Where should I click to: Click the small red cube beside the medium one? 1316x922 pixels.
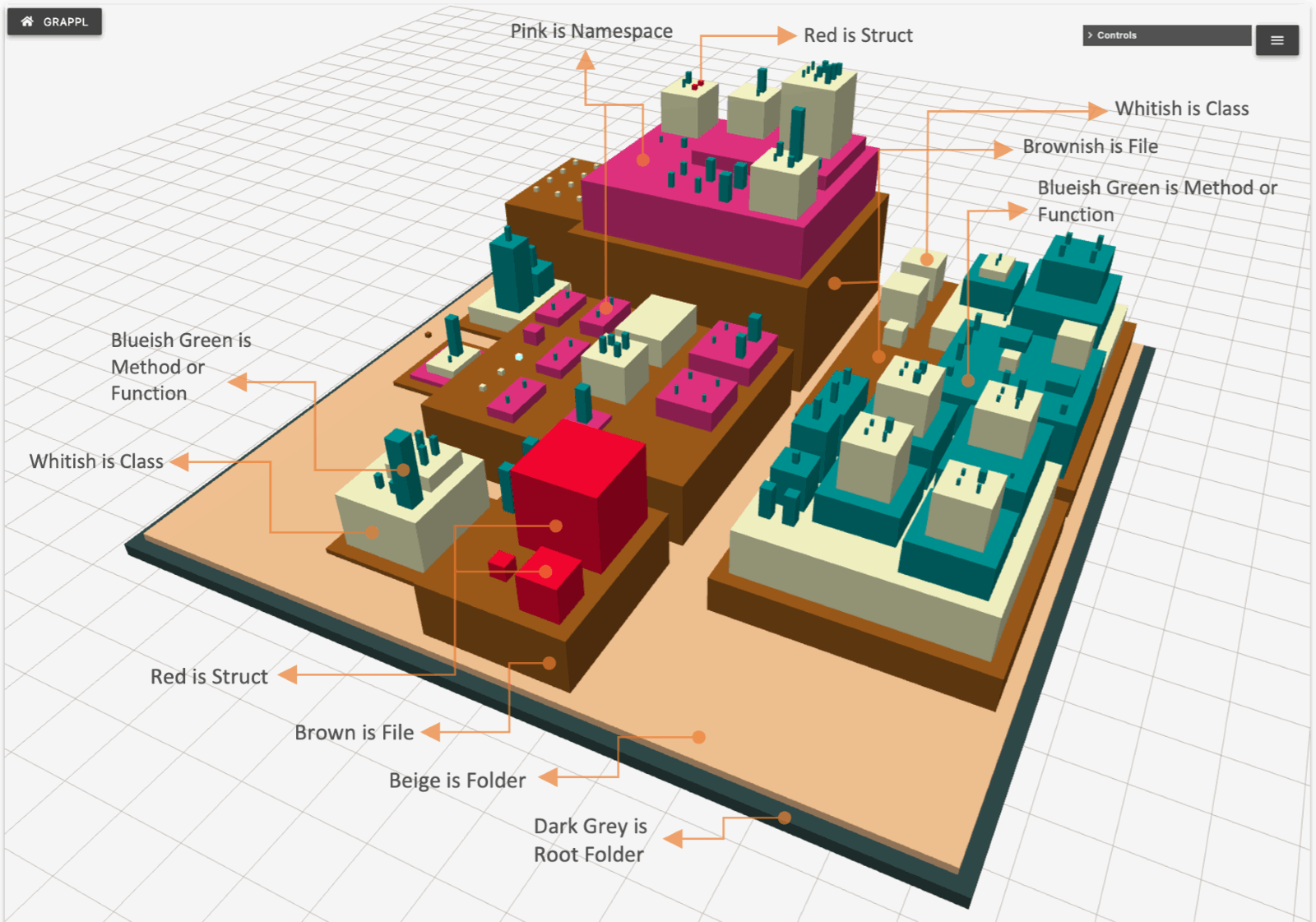(x=501, y=565)
